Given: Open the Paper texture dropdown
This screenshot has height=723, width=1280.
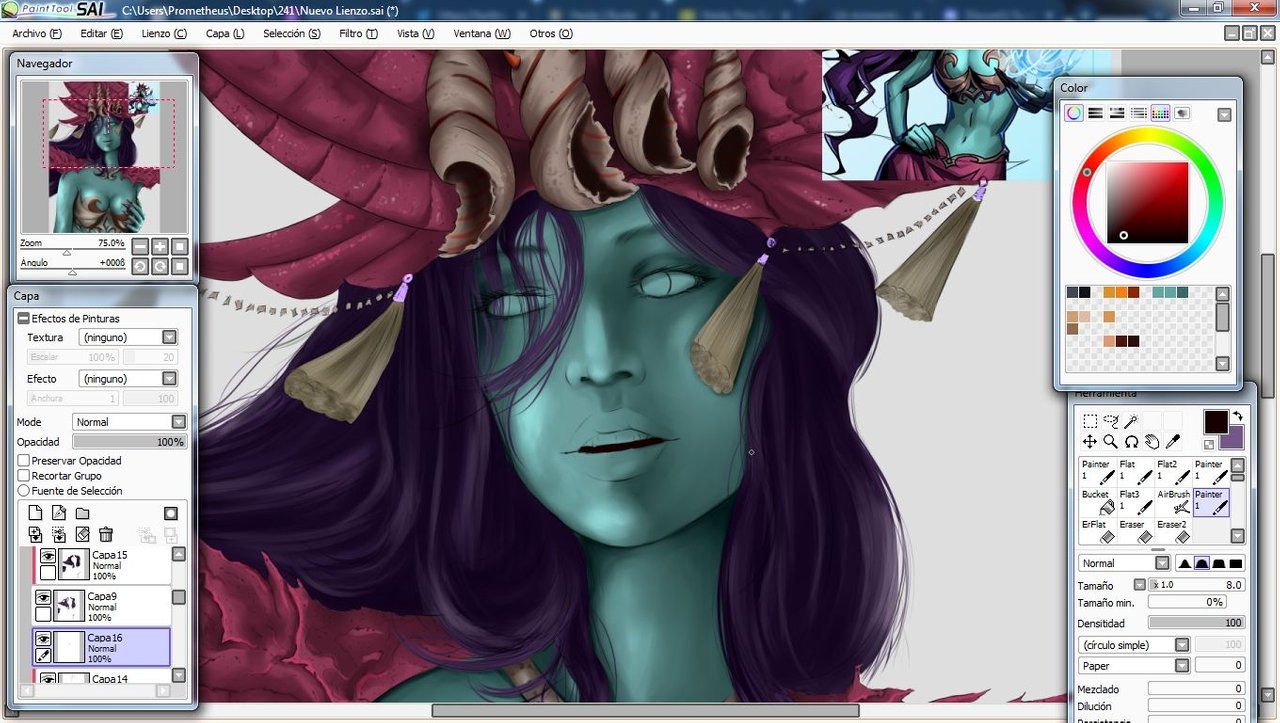Looking at the screenshot, I should click(1134, 665).
